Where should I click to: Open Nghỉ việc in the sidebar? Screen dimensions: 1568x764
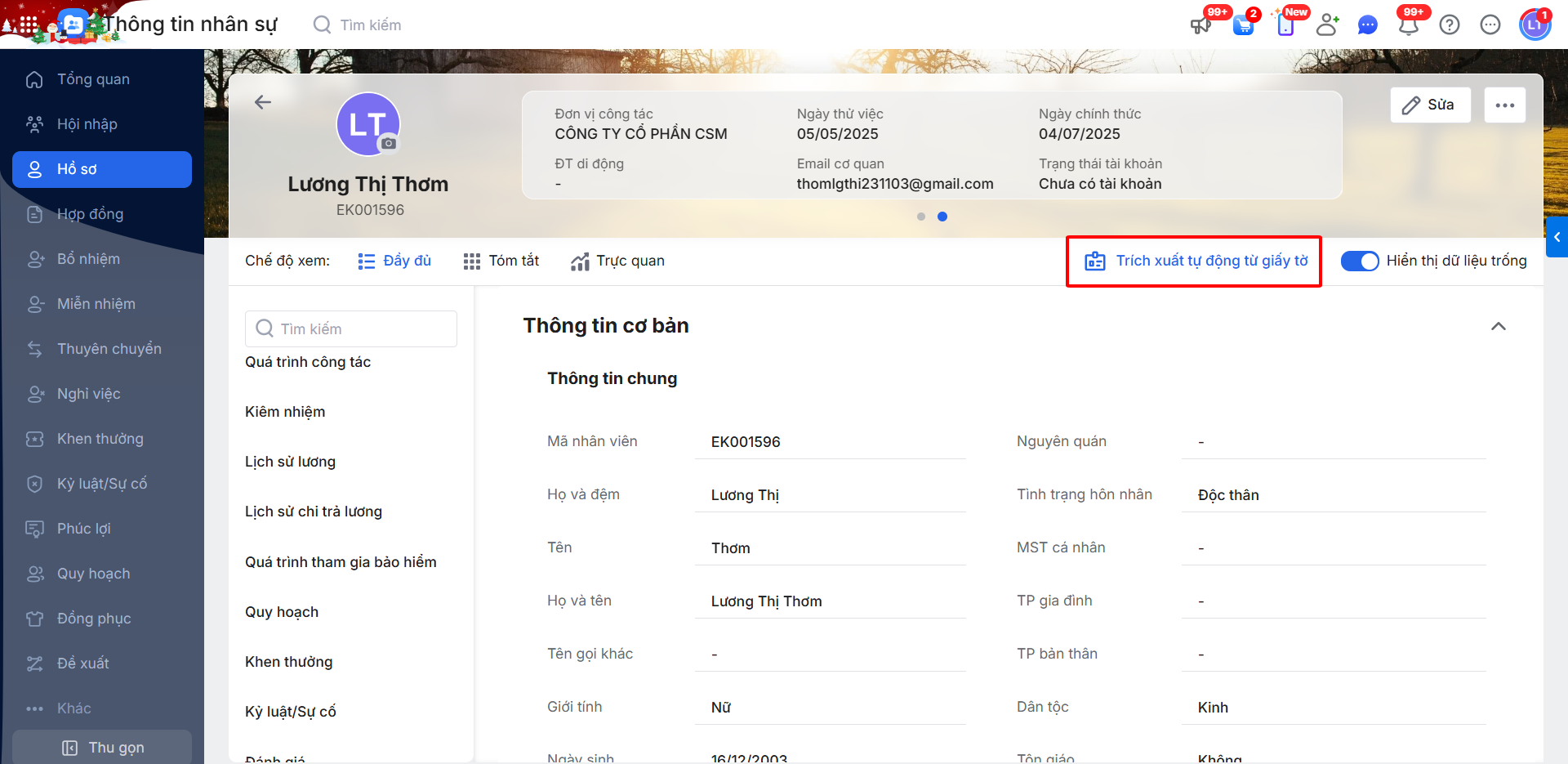102,394
